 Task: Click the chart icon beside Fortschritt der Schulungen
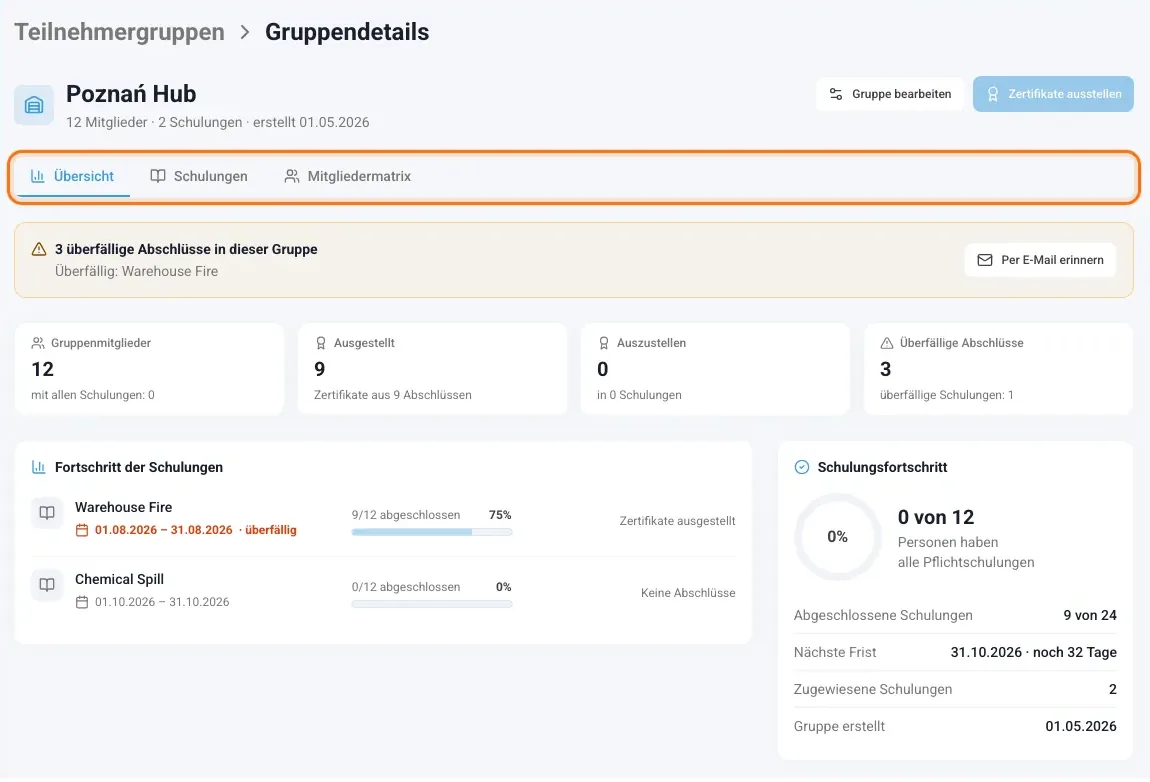pyautogui.click(x=39, y=467)
